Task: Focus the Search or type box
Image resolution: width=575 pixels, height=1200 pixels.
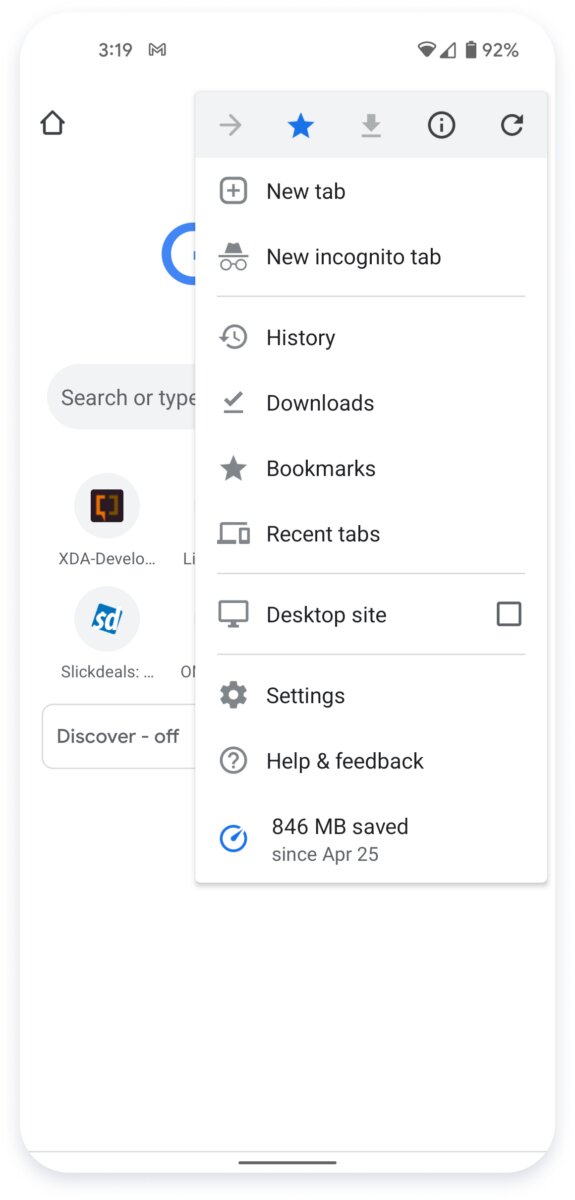Action: pyautogui.click(x=122, y=397)
